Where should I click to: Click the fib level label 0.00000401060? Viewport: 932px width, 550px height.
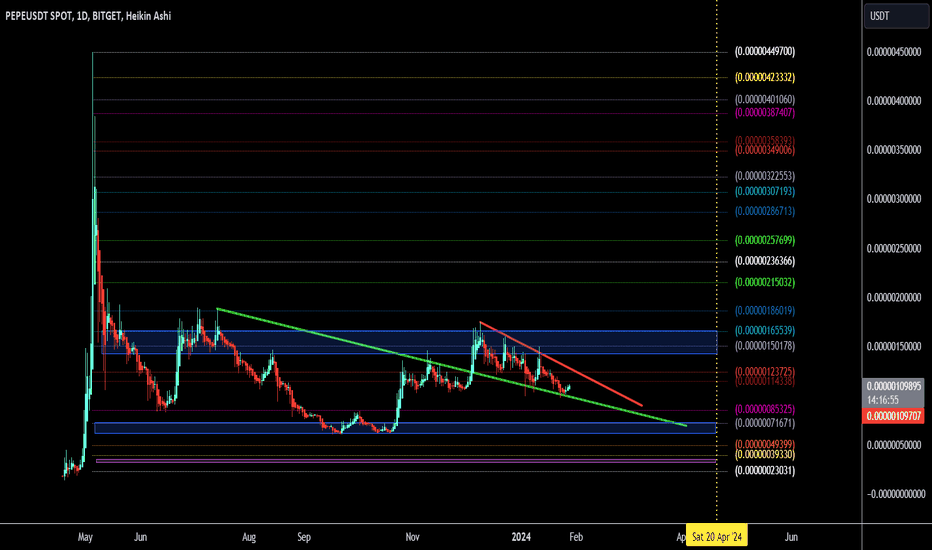click(764, 99)
